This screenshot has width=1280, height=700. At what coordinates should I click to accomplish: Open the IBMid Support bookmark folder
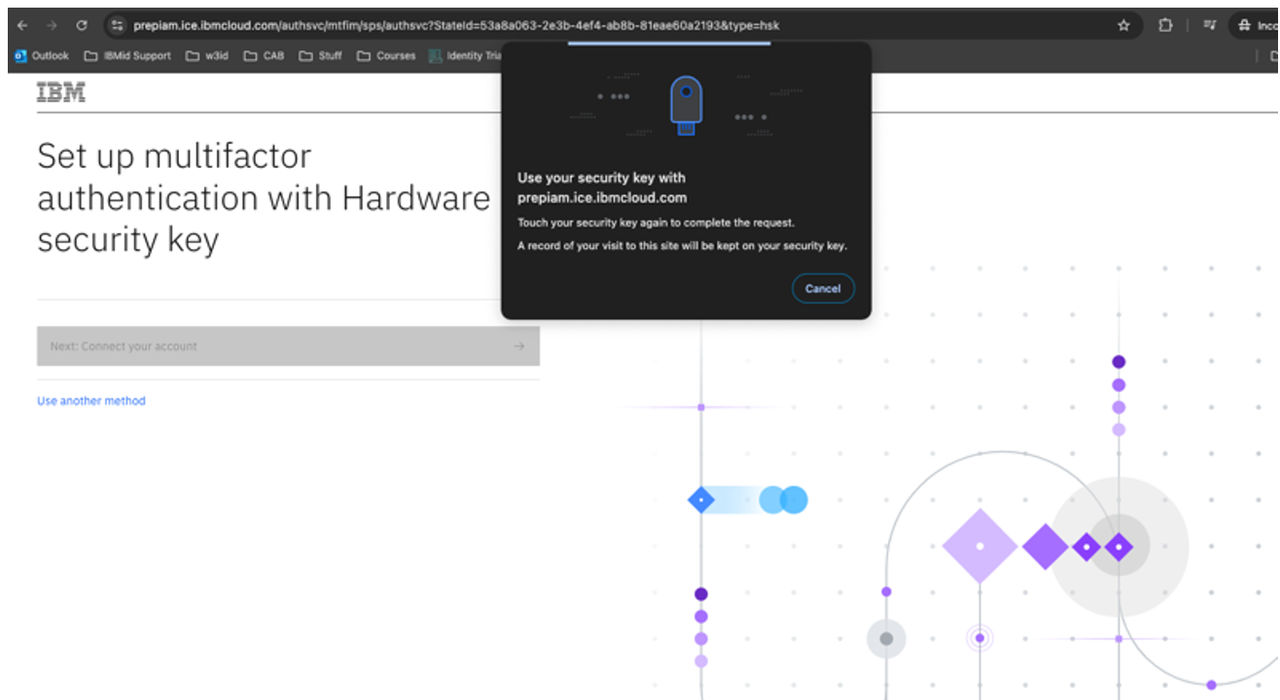128,56
